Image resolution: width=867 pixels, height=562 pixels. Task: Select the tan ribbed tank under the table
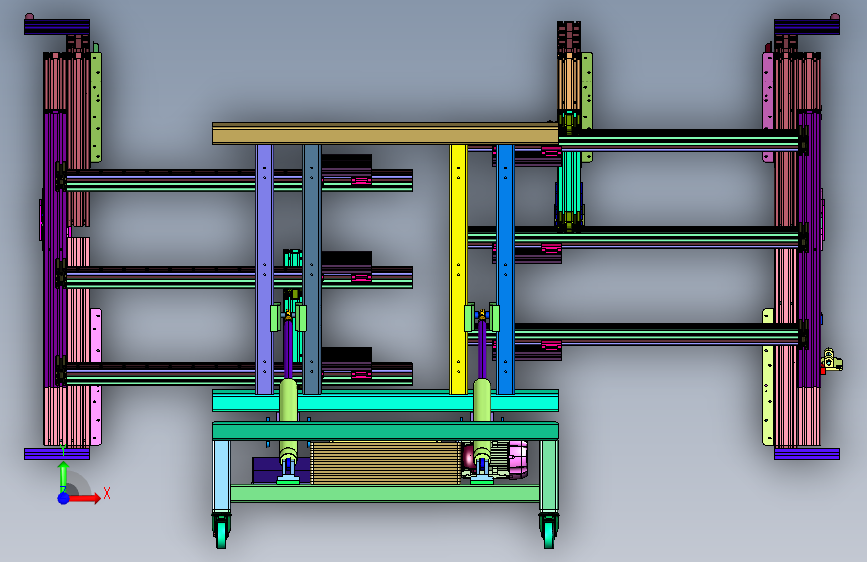coord(385,462)
